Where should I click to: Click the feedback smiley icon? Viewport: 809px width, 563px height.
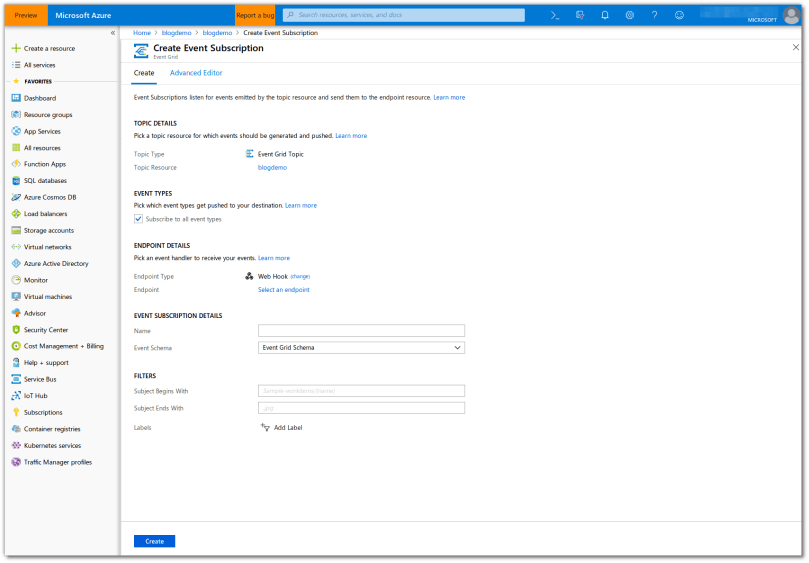pos(680,15)
